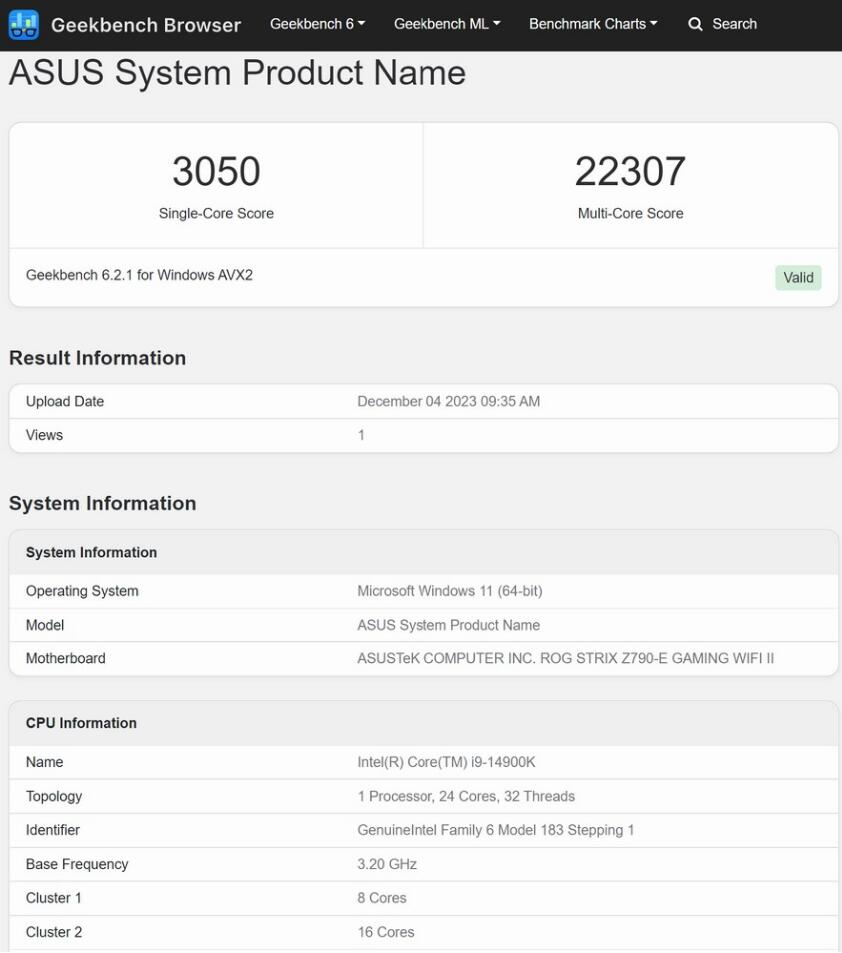This screenshot has height=953, width=842.
Task: Expand the Geekbench ML dropdown menu
Action: click(x=447, y=24)
